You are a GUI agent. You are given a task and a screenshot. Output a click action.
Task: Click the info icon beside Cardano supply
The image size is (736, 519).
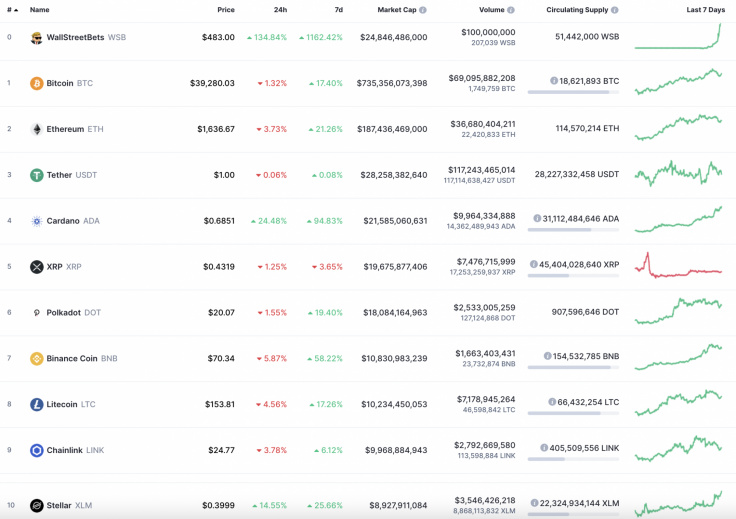[537, 218]
